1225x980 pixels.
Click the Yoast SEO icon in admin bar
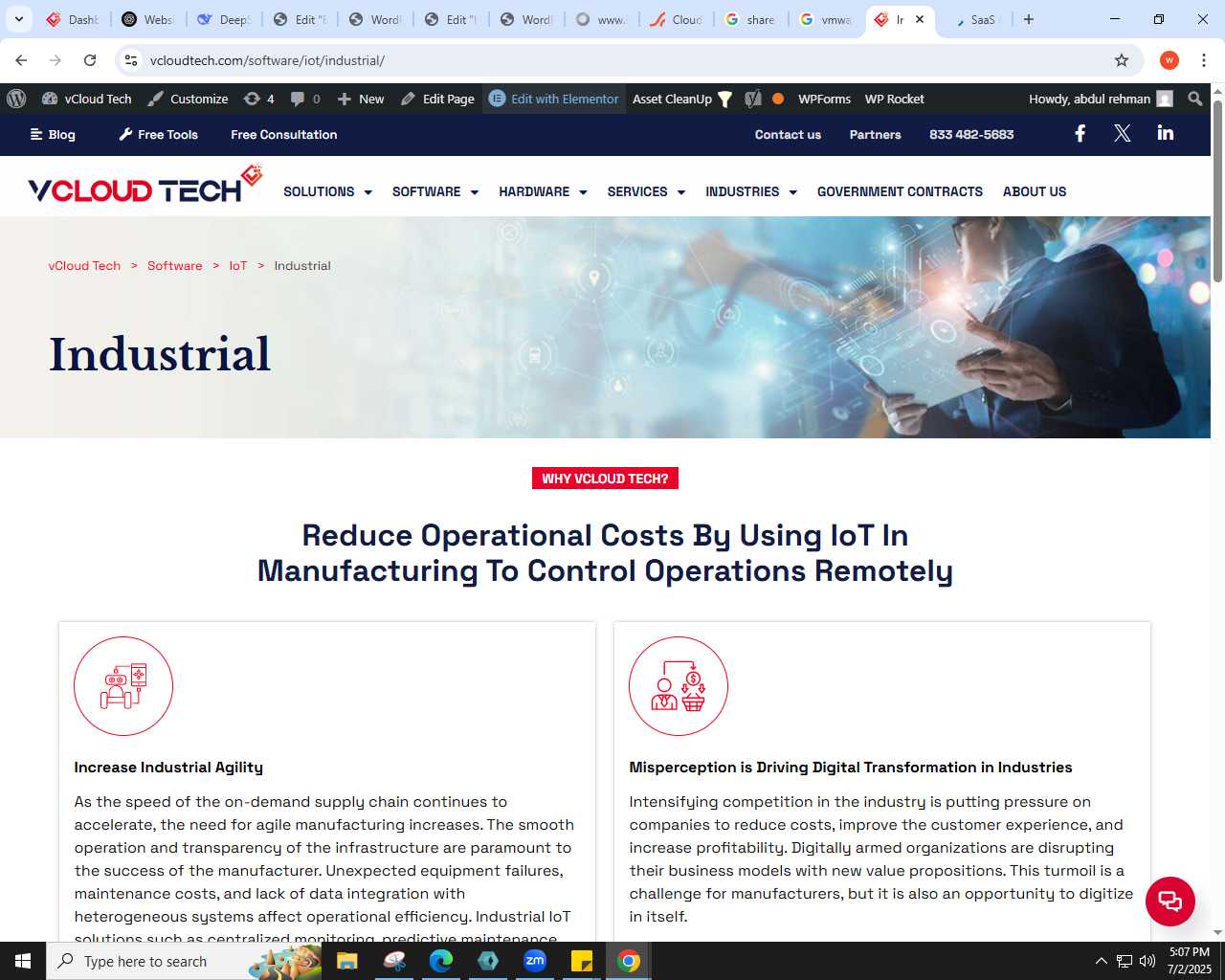click(753, 99)
